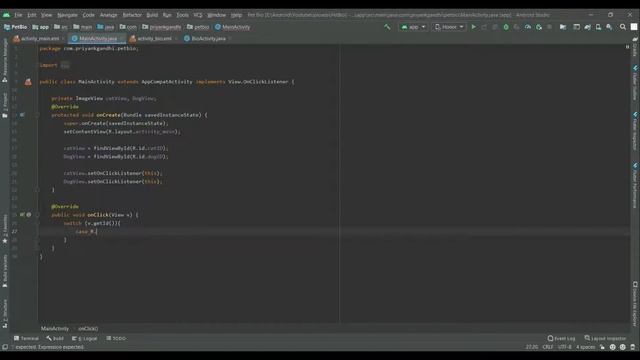Viewport: 640px width, 360px height.
Task: Click the override gutter marker beside onCreate
Action: click(22, 115)
